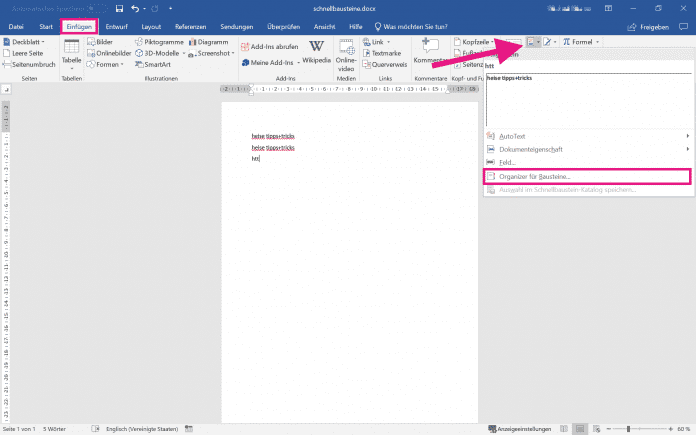The height and width of the screenshot is (435, 696).
Task: Click the save icon in title bar
Action: point(120,8)
